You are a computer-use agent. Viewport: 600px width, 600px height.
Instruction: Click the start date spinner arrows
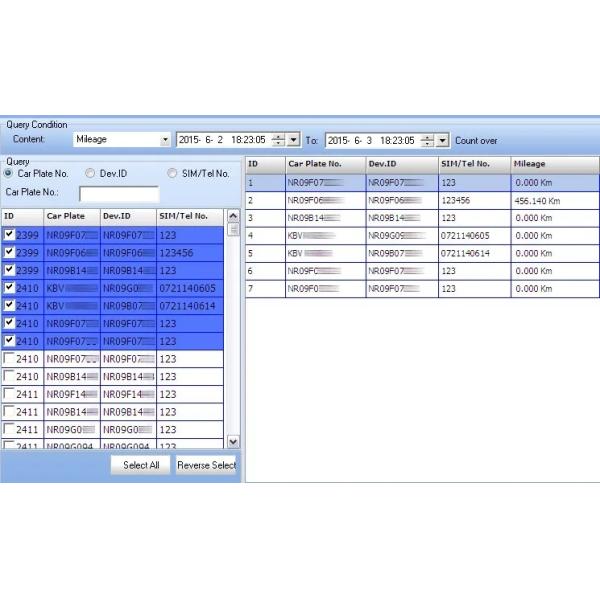[279, 140]
